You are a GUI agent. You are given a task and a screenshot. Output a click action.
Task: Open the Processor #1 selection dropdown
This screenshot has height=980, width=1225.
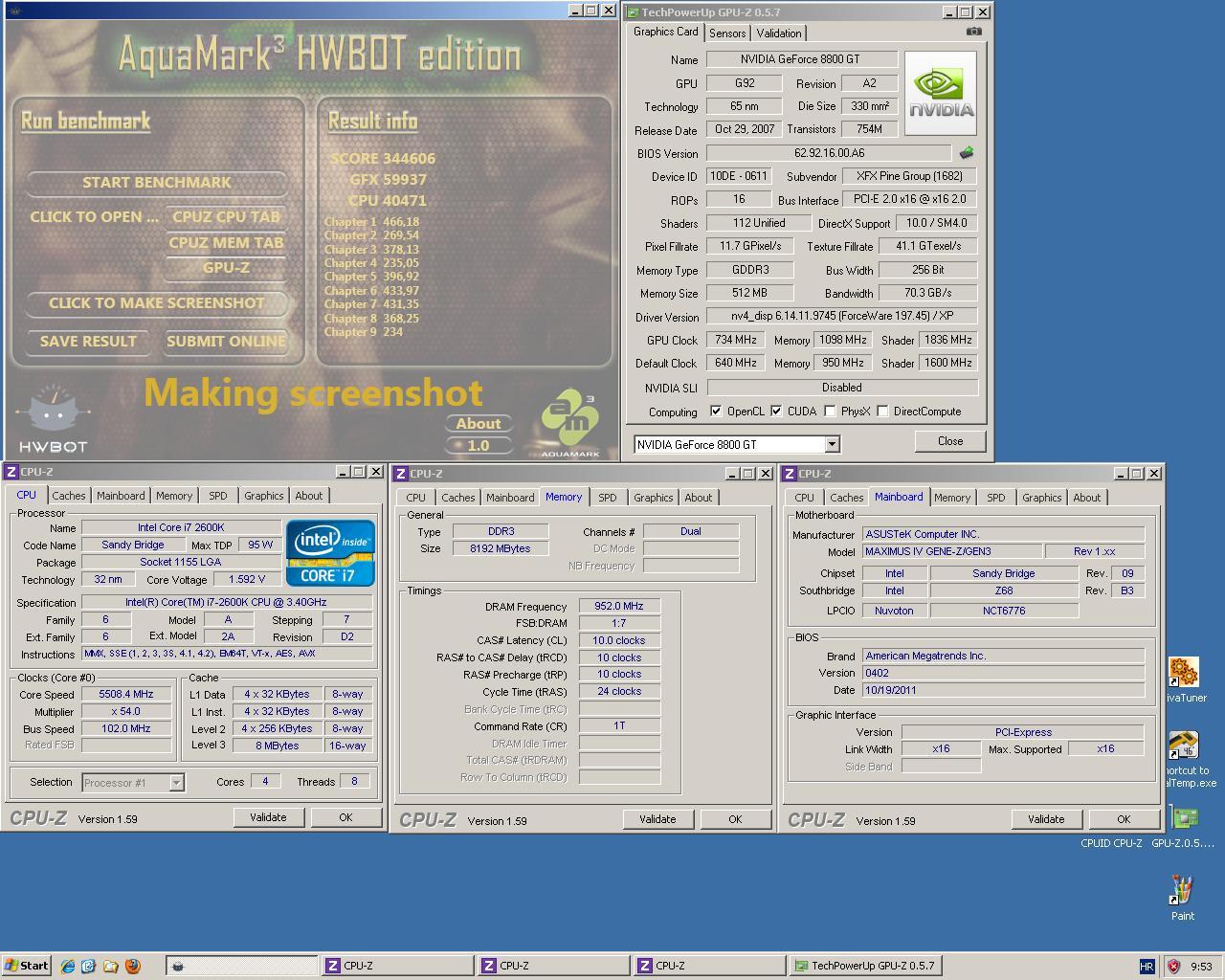pos(176,783)
